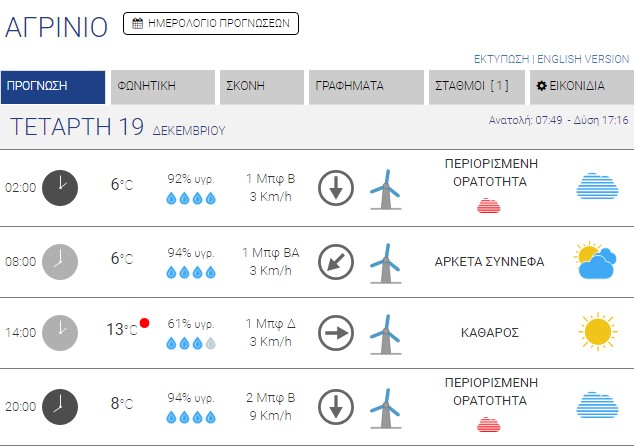
Task: Switch to ENGLISH VERSION link
Action: click(582, 59)
